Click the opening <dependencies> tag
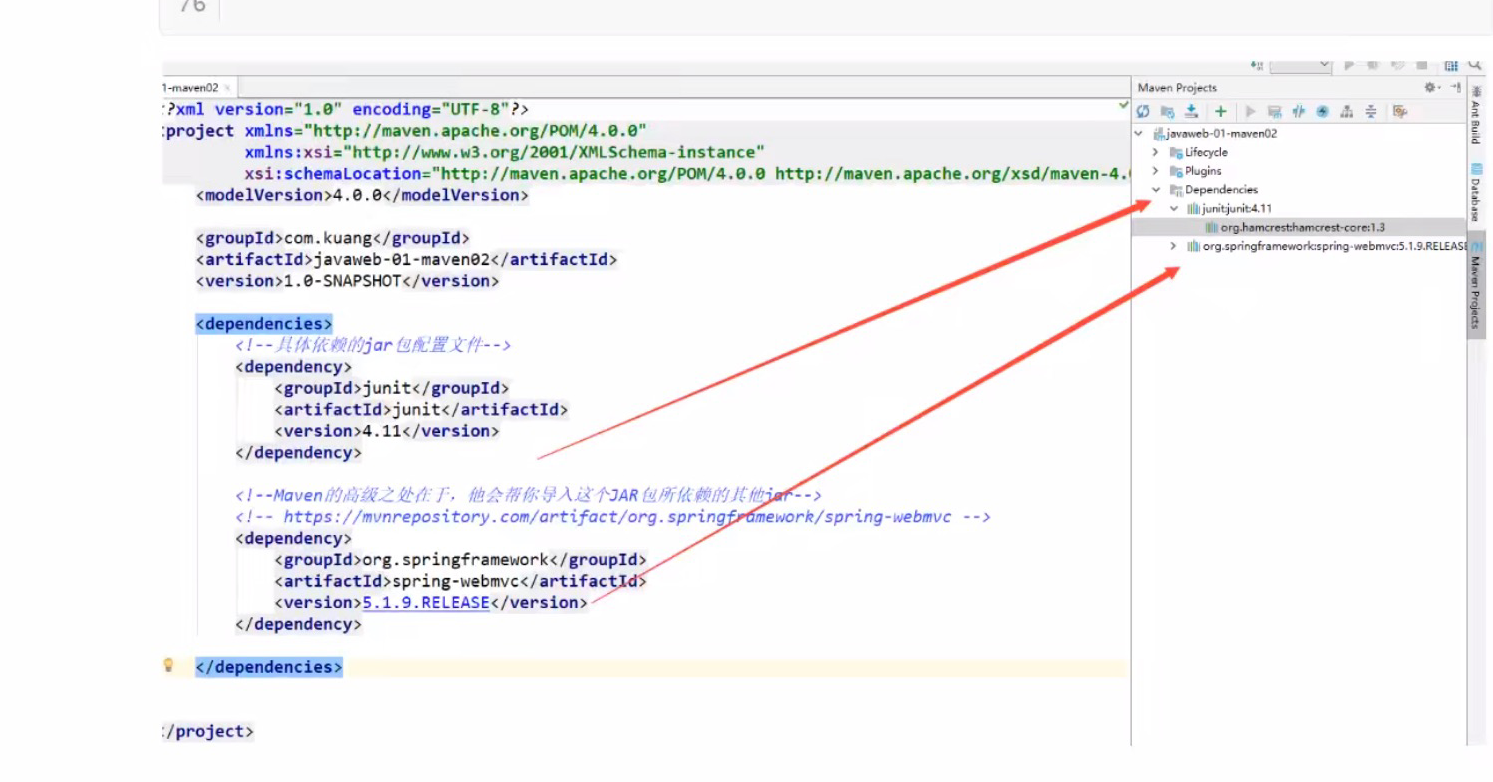Image resolution: width=1493 pixels, height=782 pixels. click(264, 324)
